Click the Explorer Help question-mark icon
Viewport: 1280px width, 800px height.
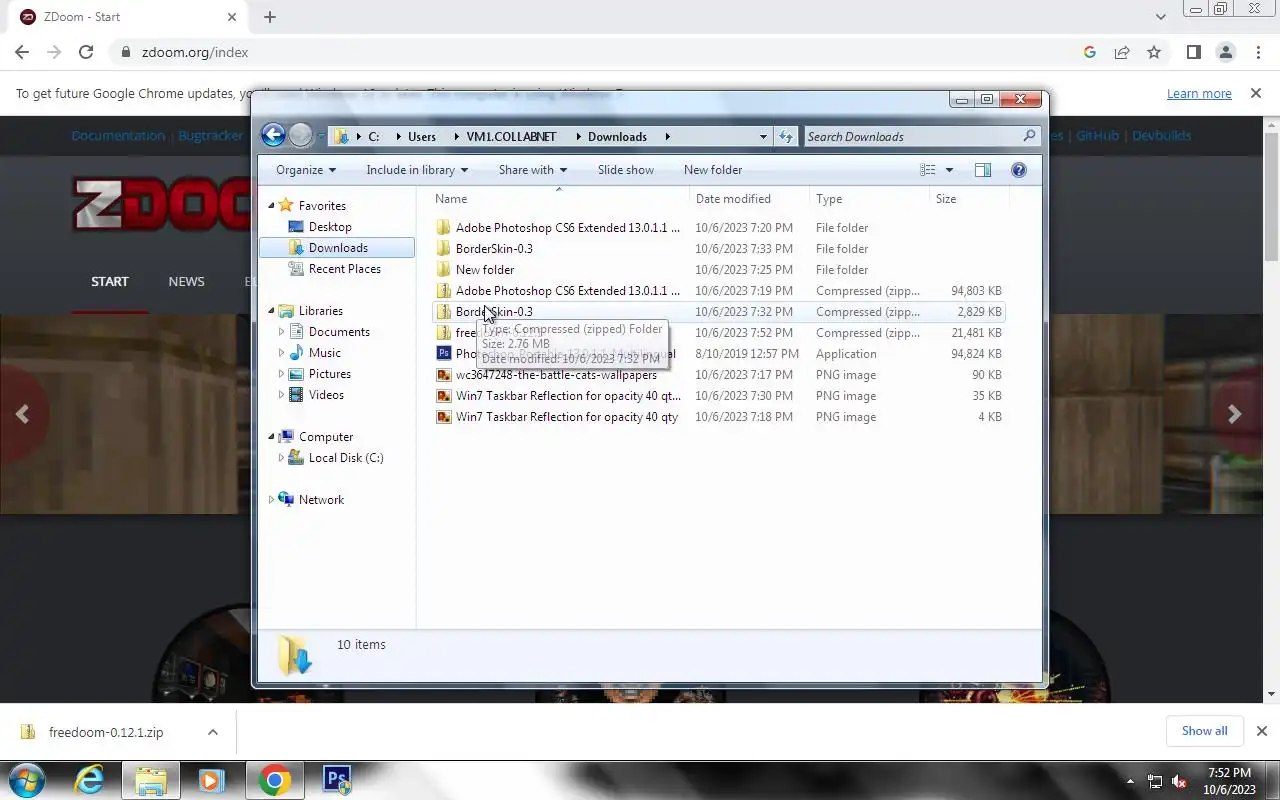pyautogui.click(x=1019, y=170)
